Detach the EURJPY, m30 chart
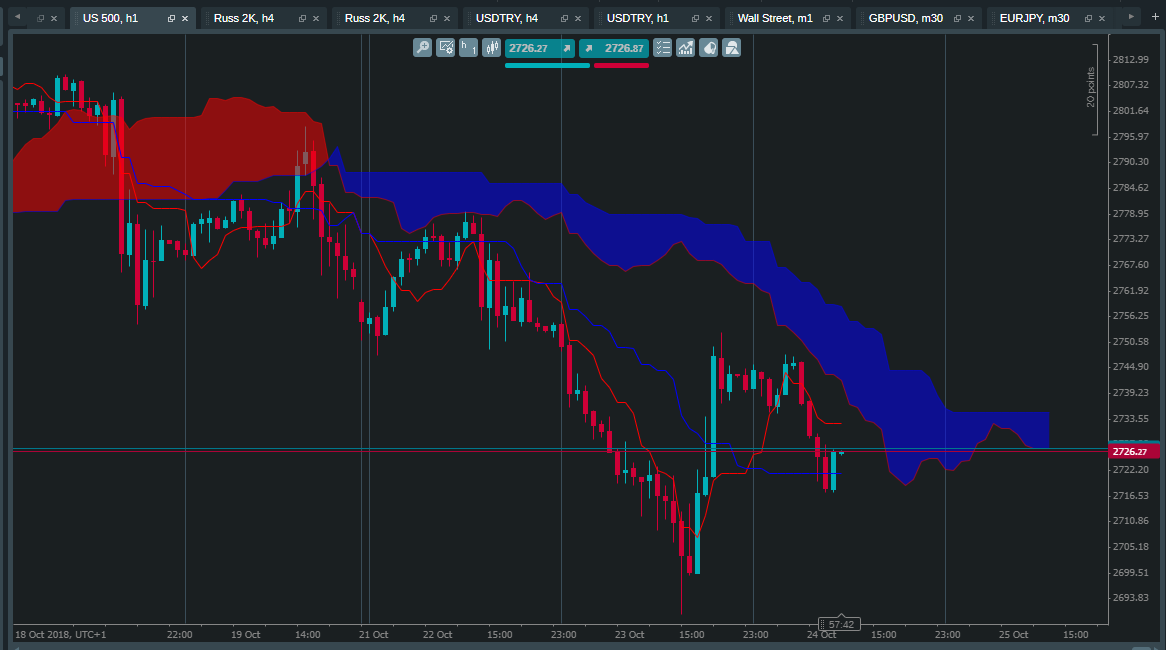Screen dimensions: 1166x650 1088,19
